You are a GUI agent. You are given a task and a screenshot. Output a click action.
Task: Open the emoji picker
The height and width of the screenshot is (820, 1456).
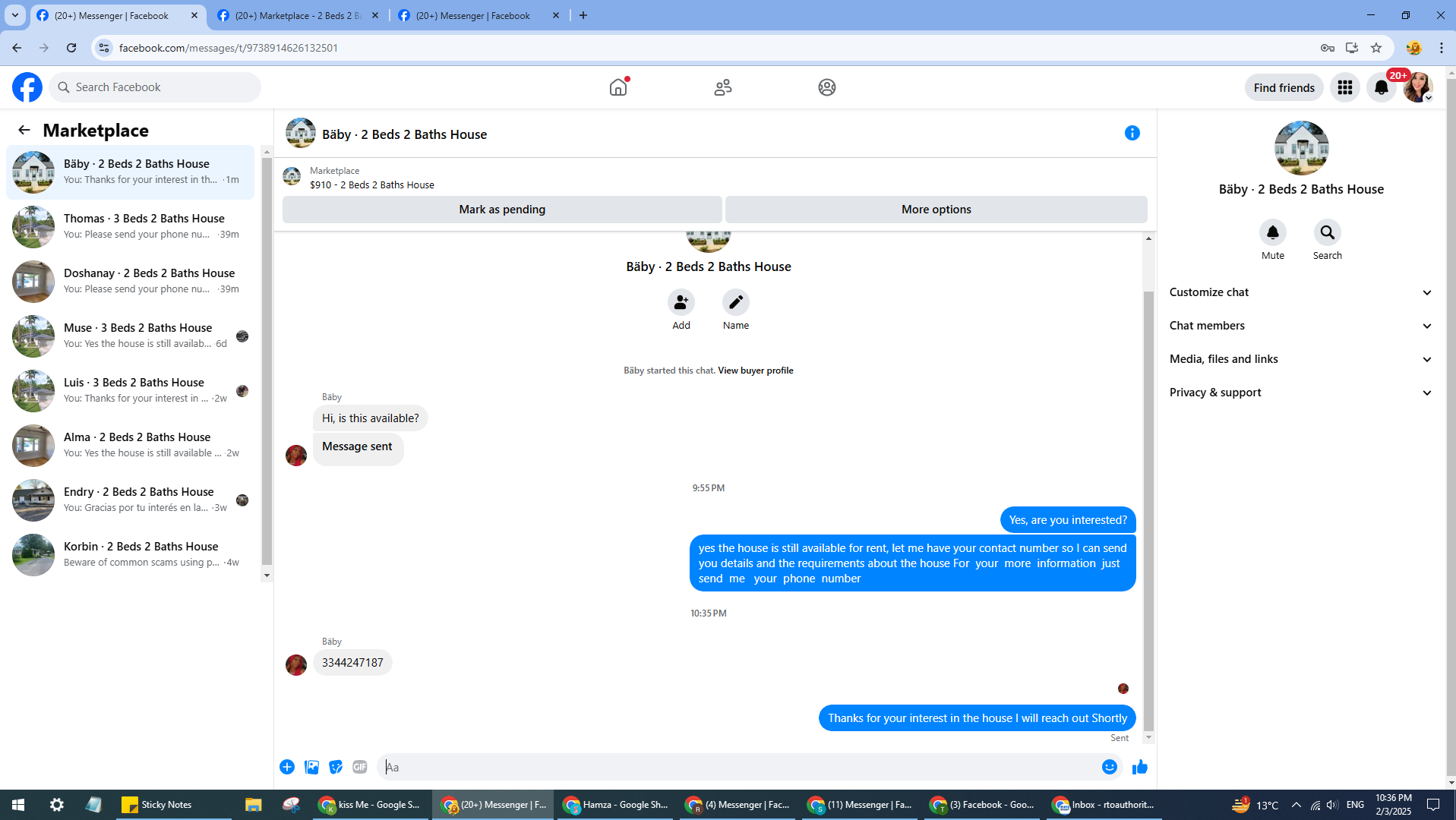[x=1110, y=767]
